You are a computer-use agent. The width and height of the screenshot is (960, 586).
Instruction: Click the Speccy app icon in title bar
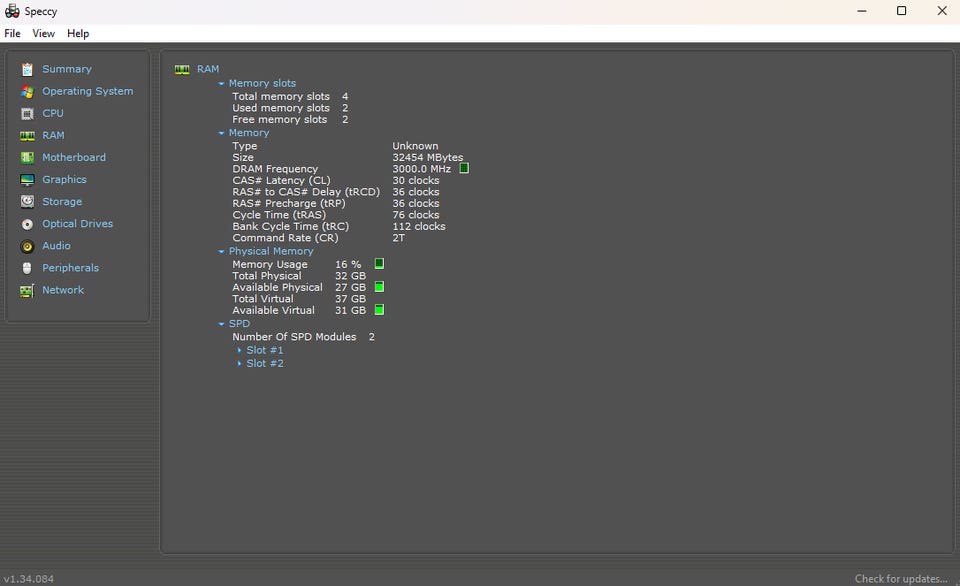point(12,11)
